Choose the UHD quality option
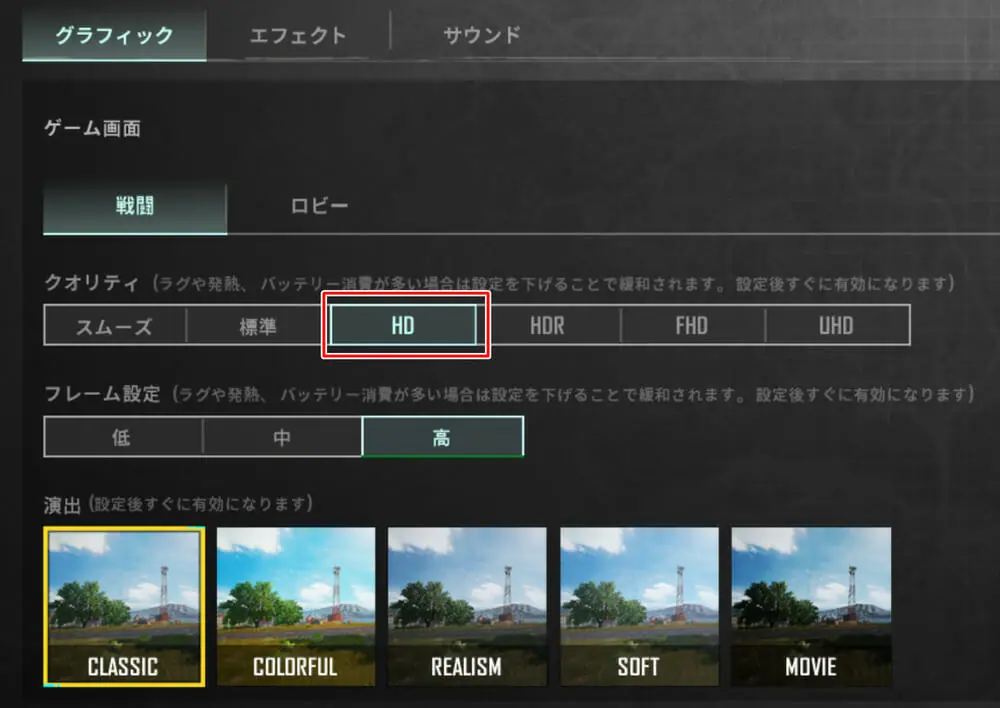 point(837,326)
